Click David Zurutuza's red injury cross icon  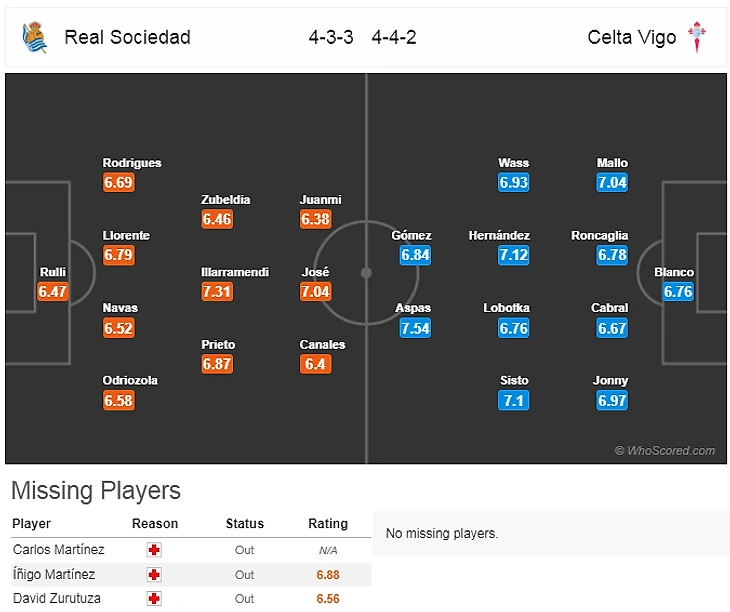(x=154, y=599)
